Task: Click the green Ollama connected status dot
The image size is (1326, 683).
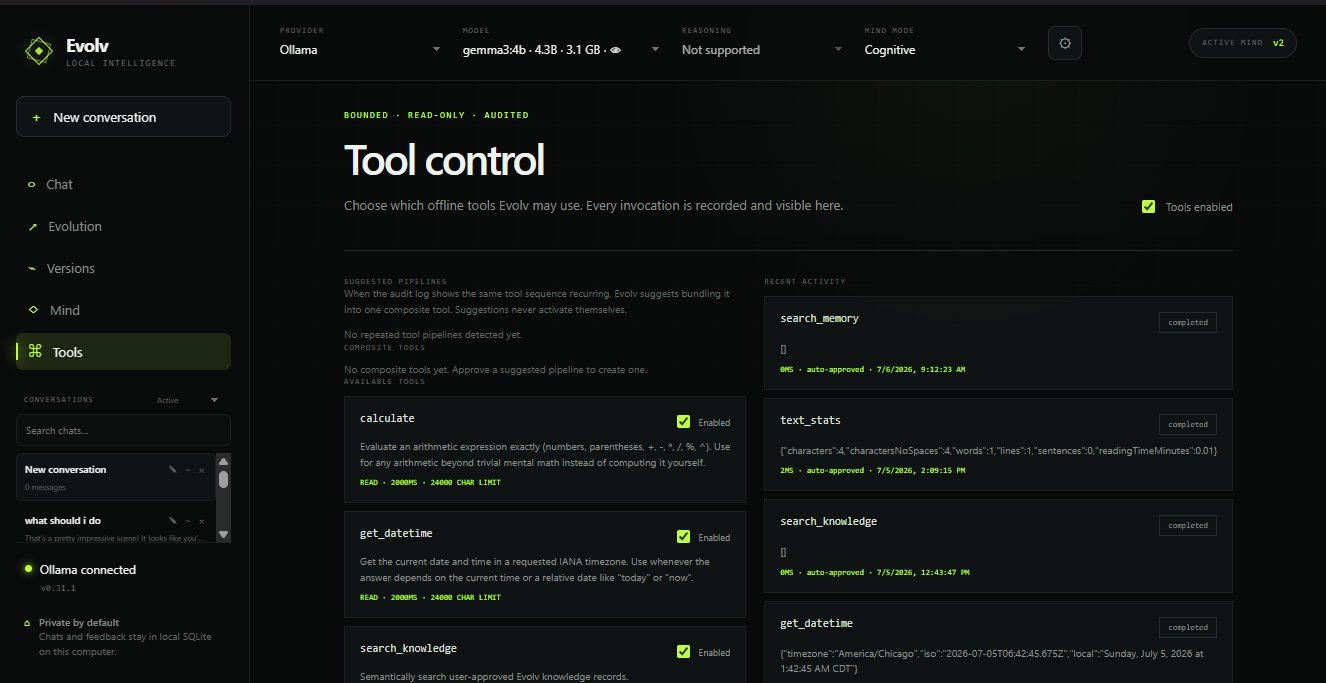Action: (x=28, y=569)
